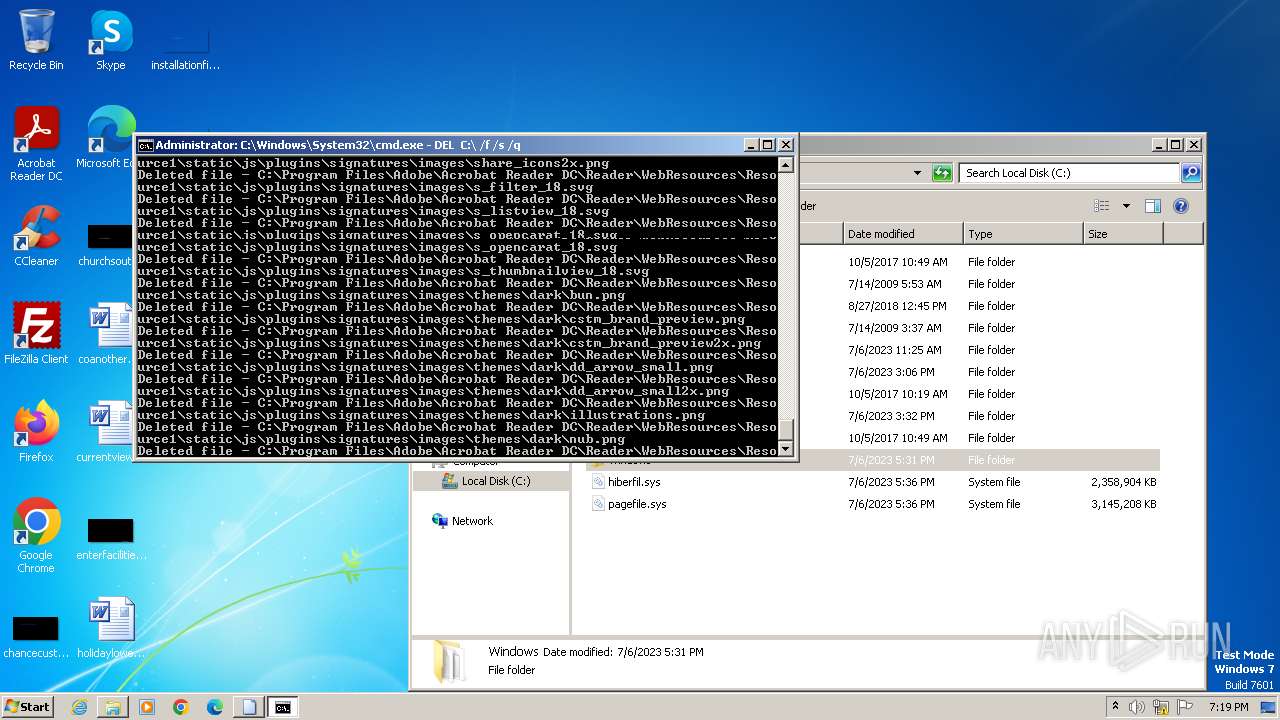Click the blank document taskbar button
The image size is (1280, 720).
[x=249, y=707]
